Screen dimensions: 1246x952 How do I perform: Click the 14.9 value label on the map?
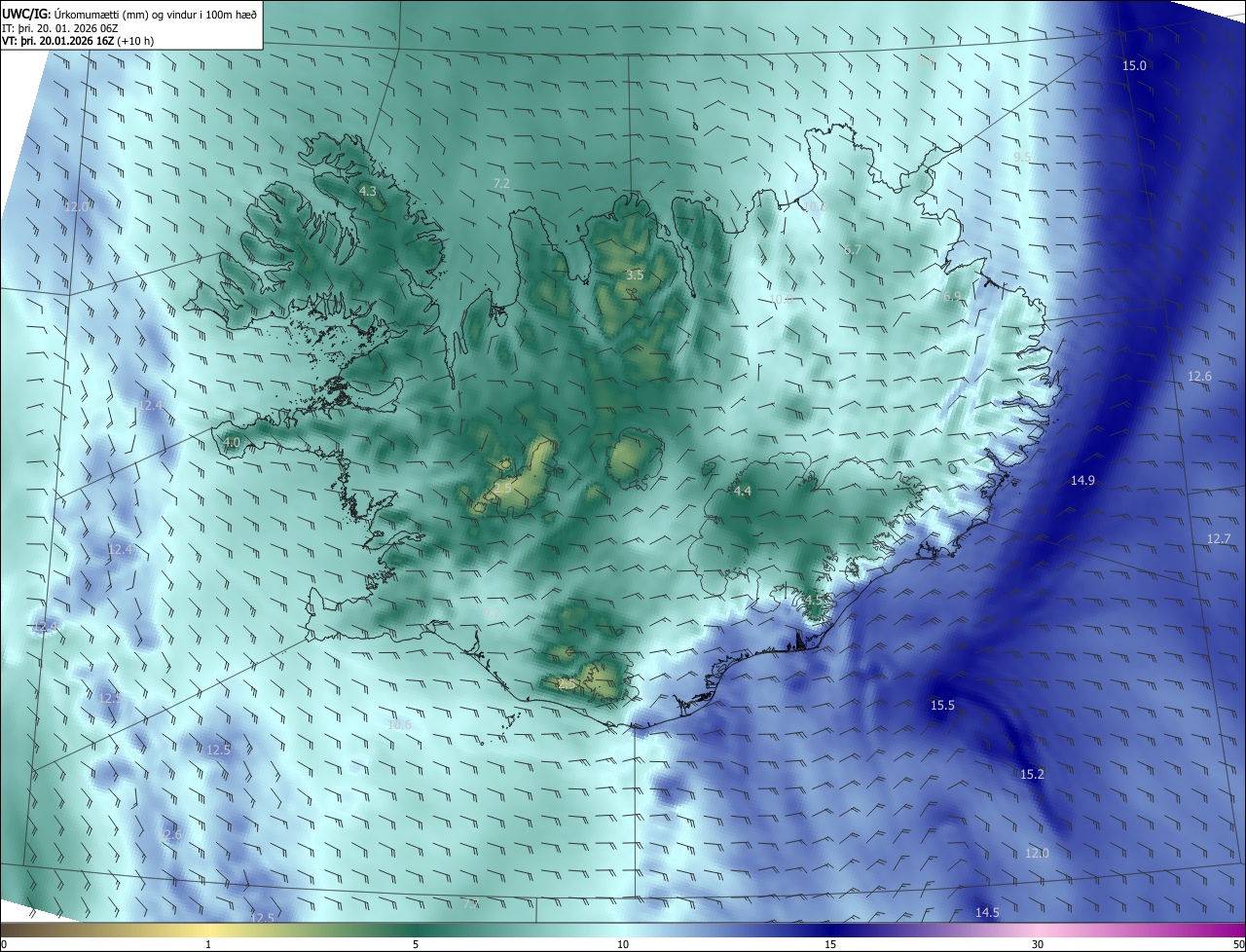[1082, 481]
